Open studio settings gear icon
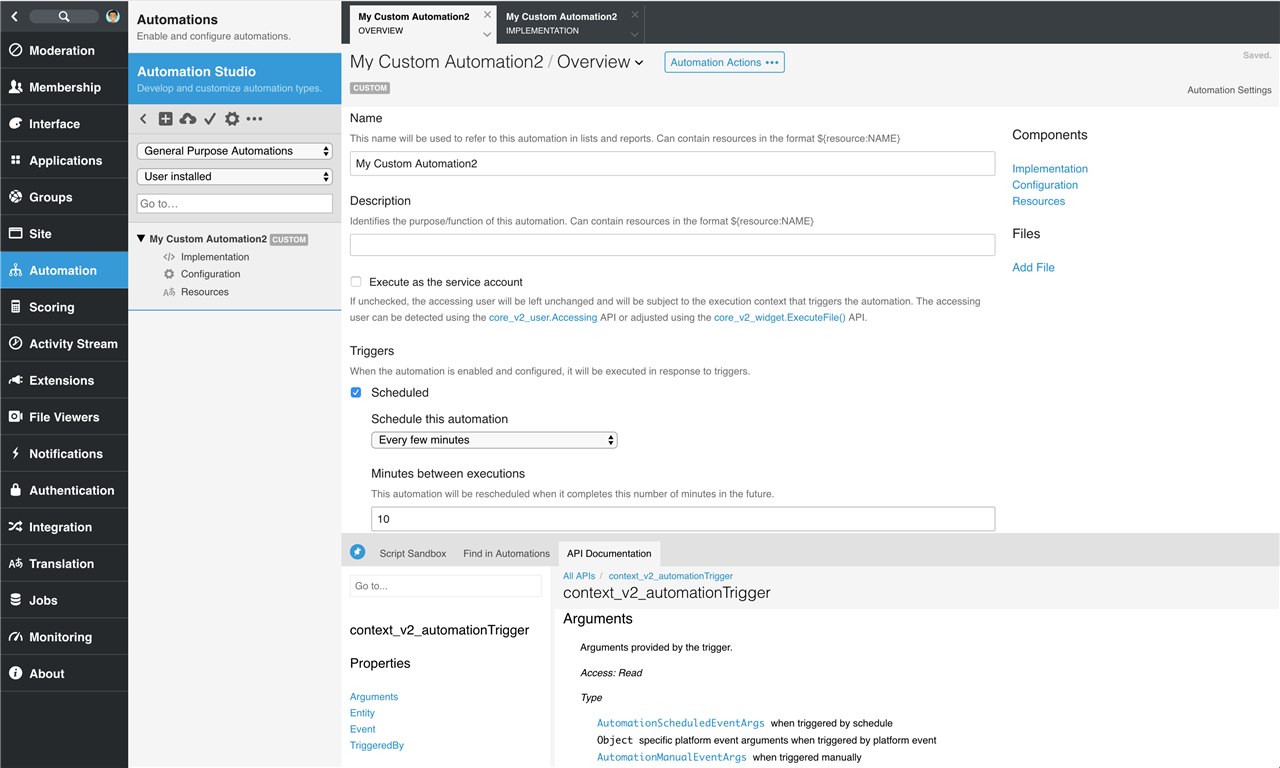 pos(232,119)
